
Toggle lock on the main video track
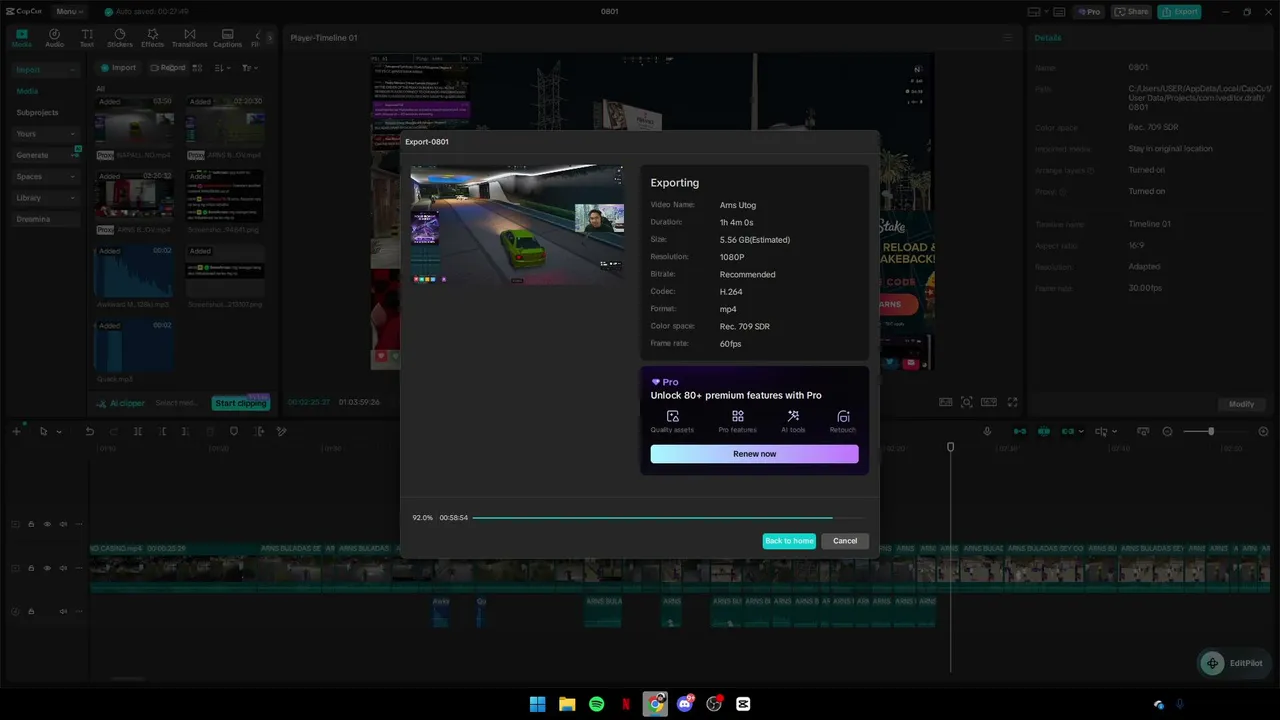pyautogui.click(x=31, y=568)
